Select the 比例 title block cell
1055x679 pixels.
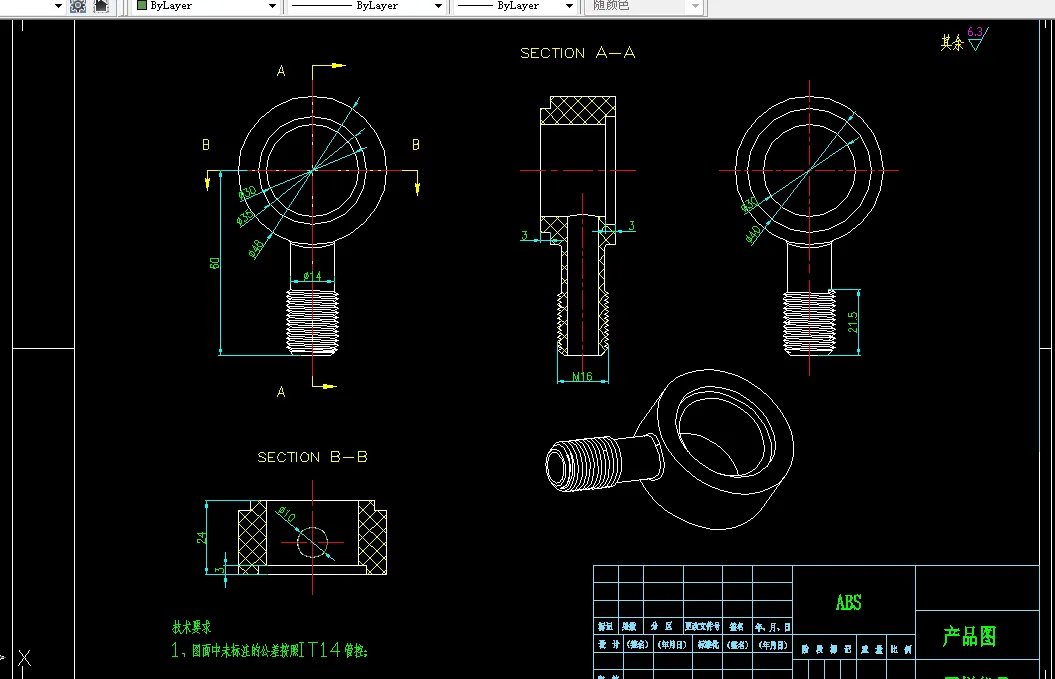901,649
